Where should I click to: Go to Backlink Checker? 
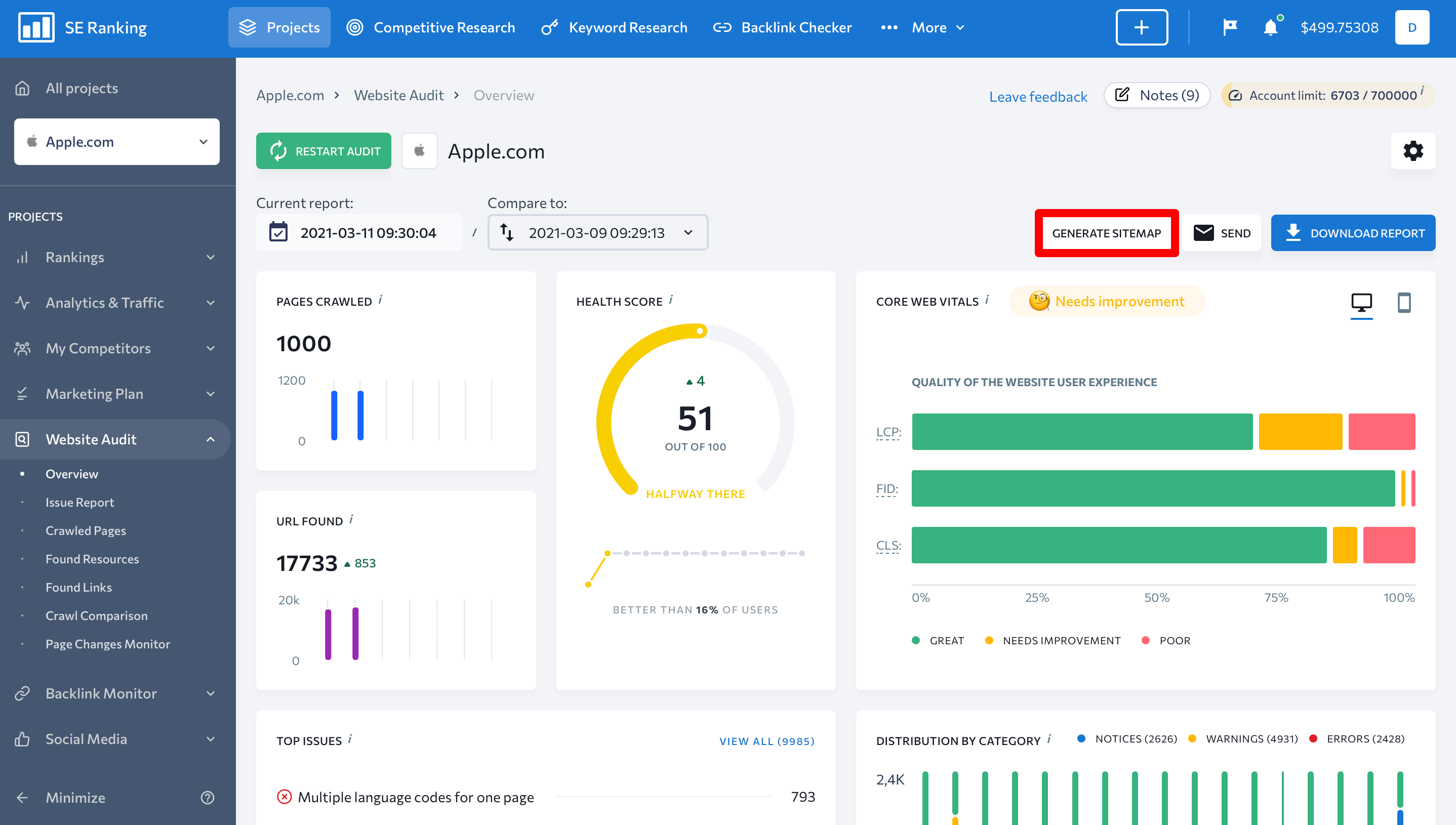click(782, 27)
